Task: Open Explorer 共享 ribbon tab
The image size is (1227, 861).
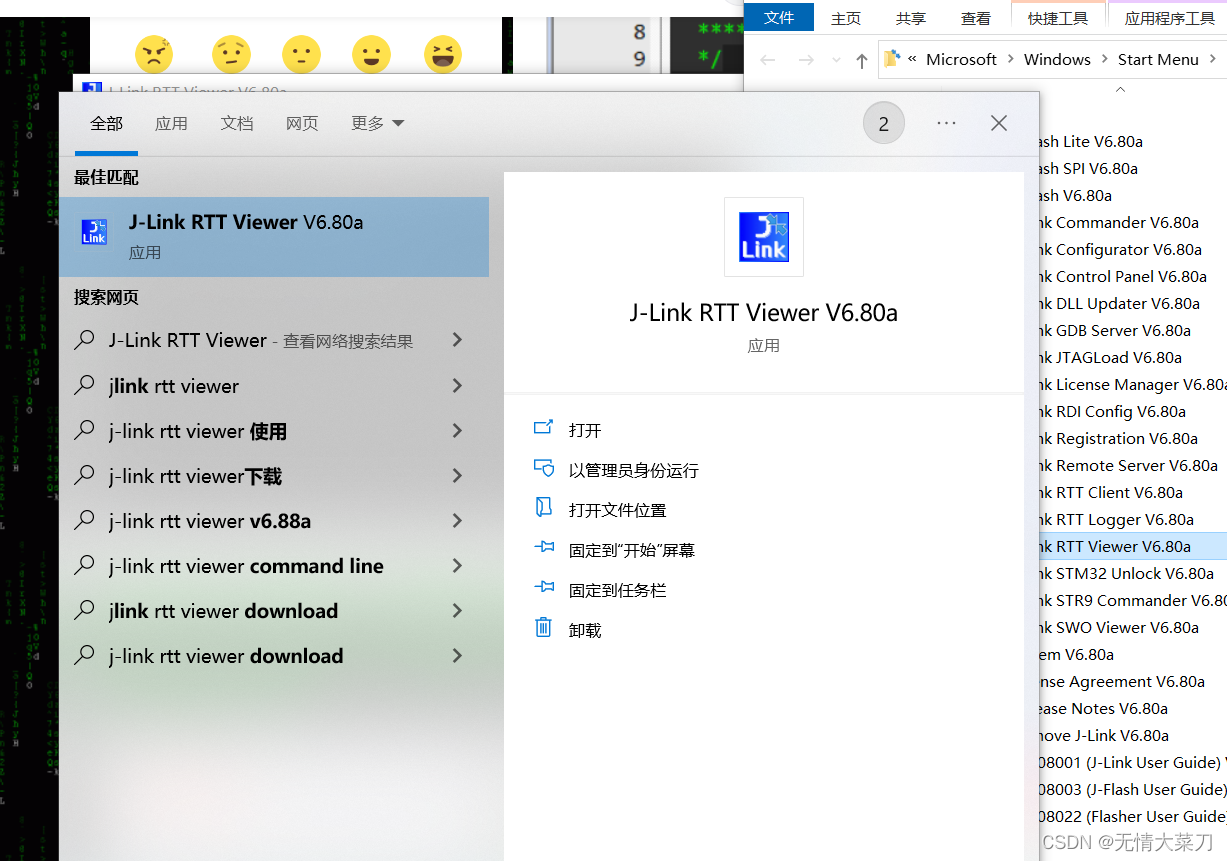Action: point(911,17)
